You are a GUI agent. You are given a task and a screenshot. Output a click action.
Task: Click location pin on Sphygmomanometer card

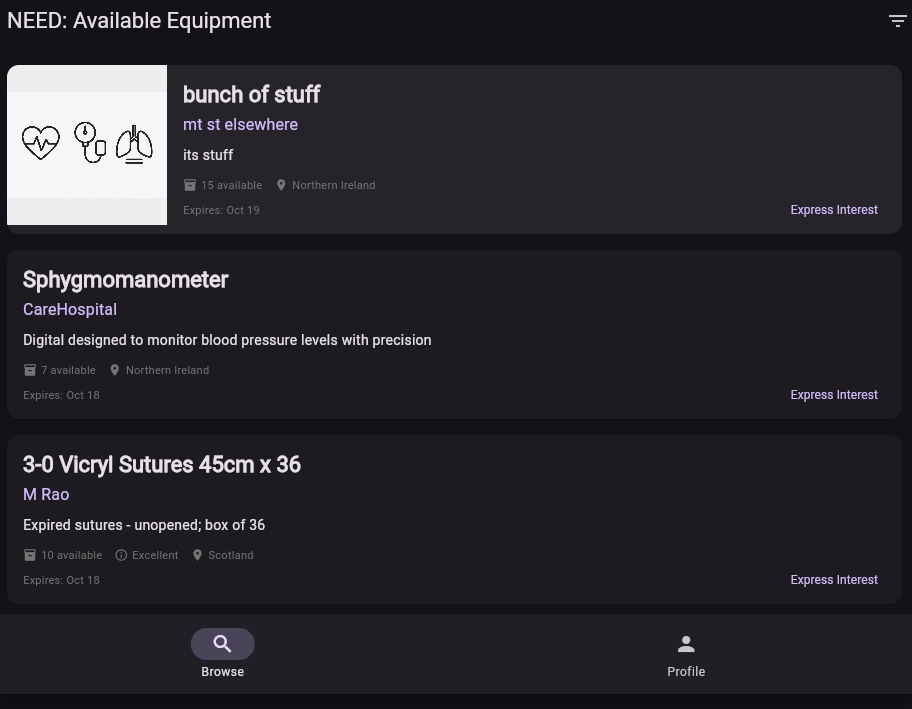115,370
